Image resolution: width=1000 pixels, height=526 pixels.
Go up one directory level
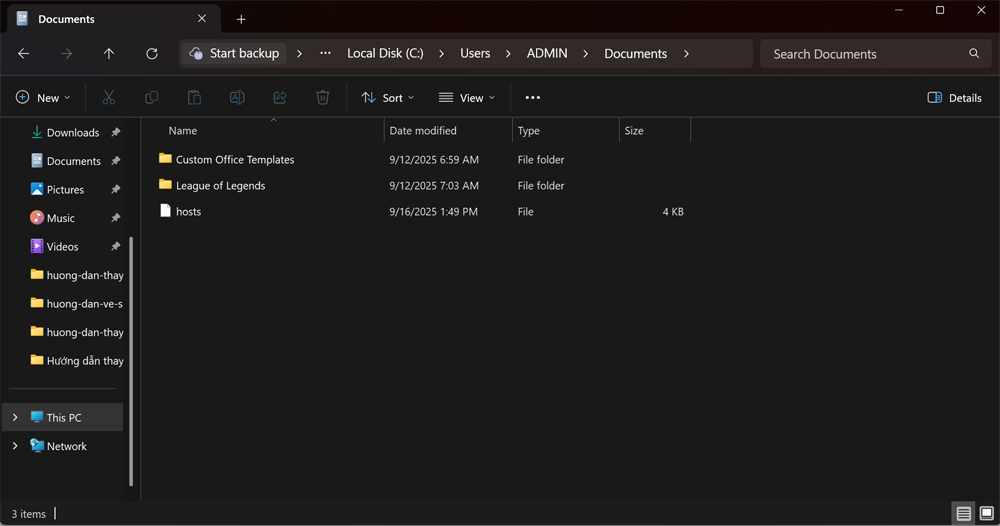109,54
